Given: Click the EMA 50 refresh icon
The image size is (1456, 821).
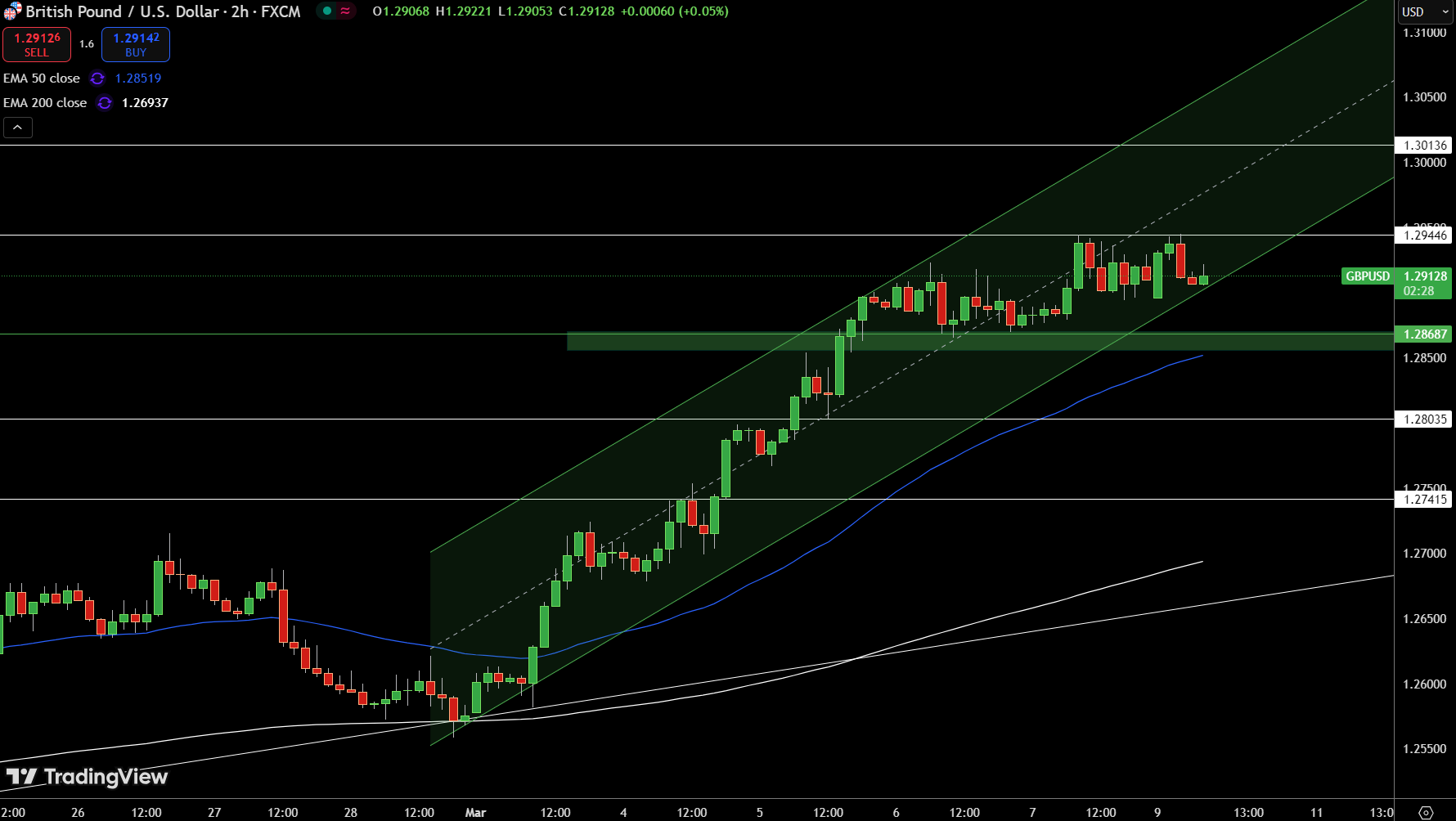Looking at the screenshot, I should click(x=97, y=79).
